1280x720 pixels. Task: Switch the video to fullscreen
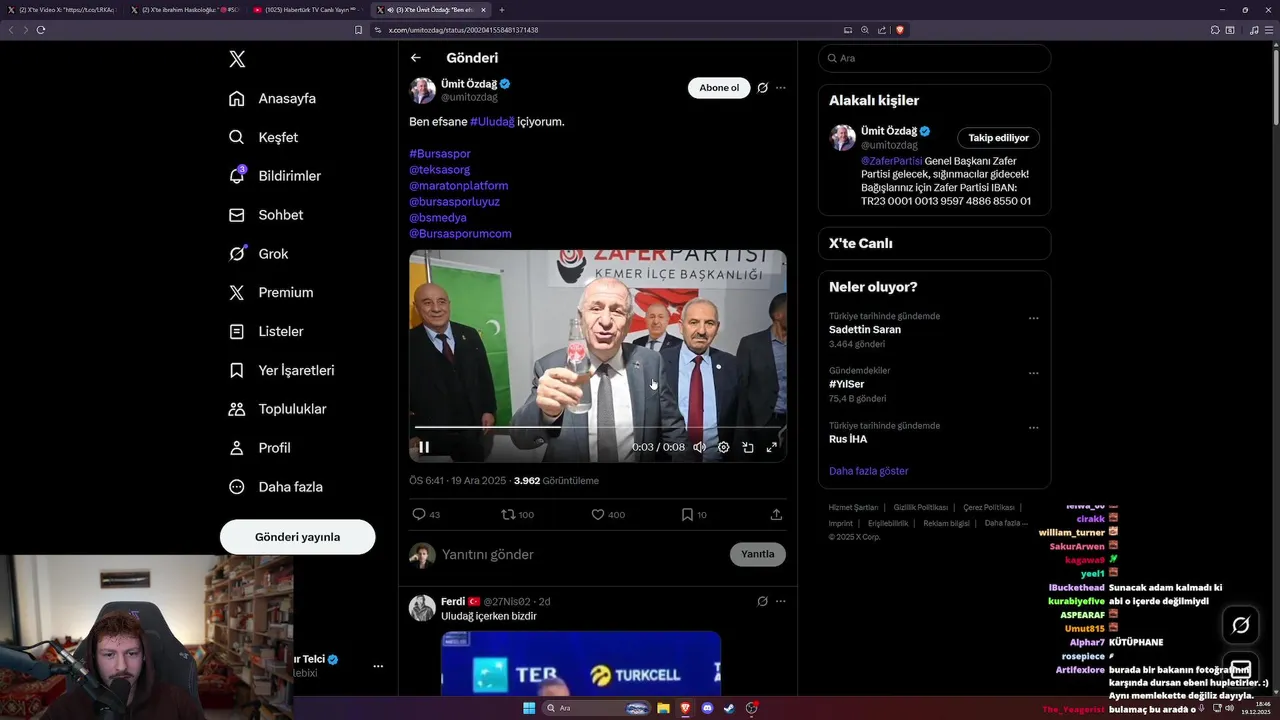[771, 447]
